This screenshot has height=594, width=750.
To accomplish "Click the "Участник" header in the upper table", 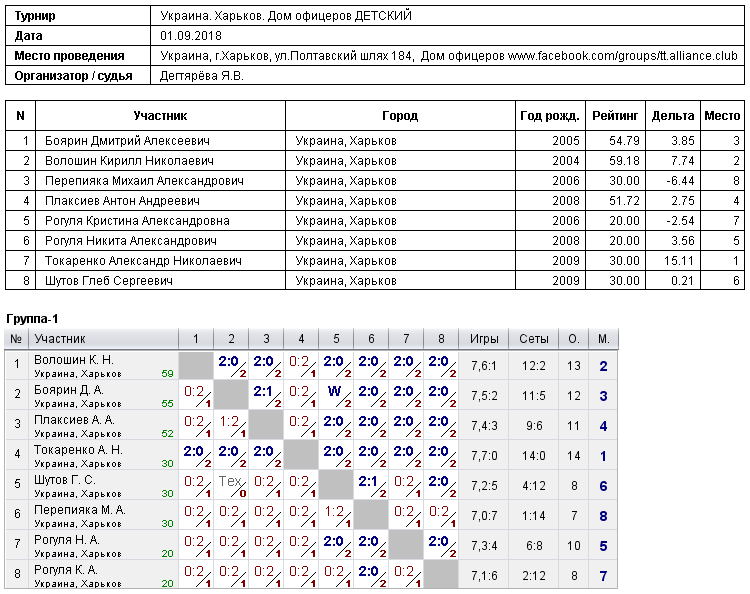I will coord(160,116).
